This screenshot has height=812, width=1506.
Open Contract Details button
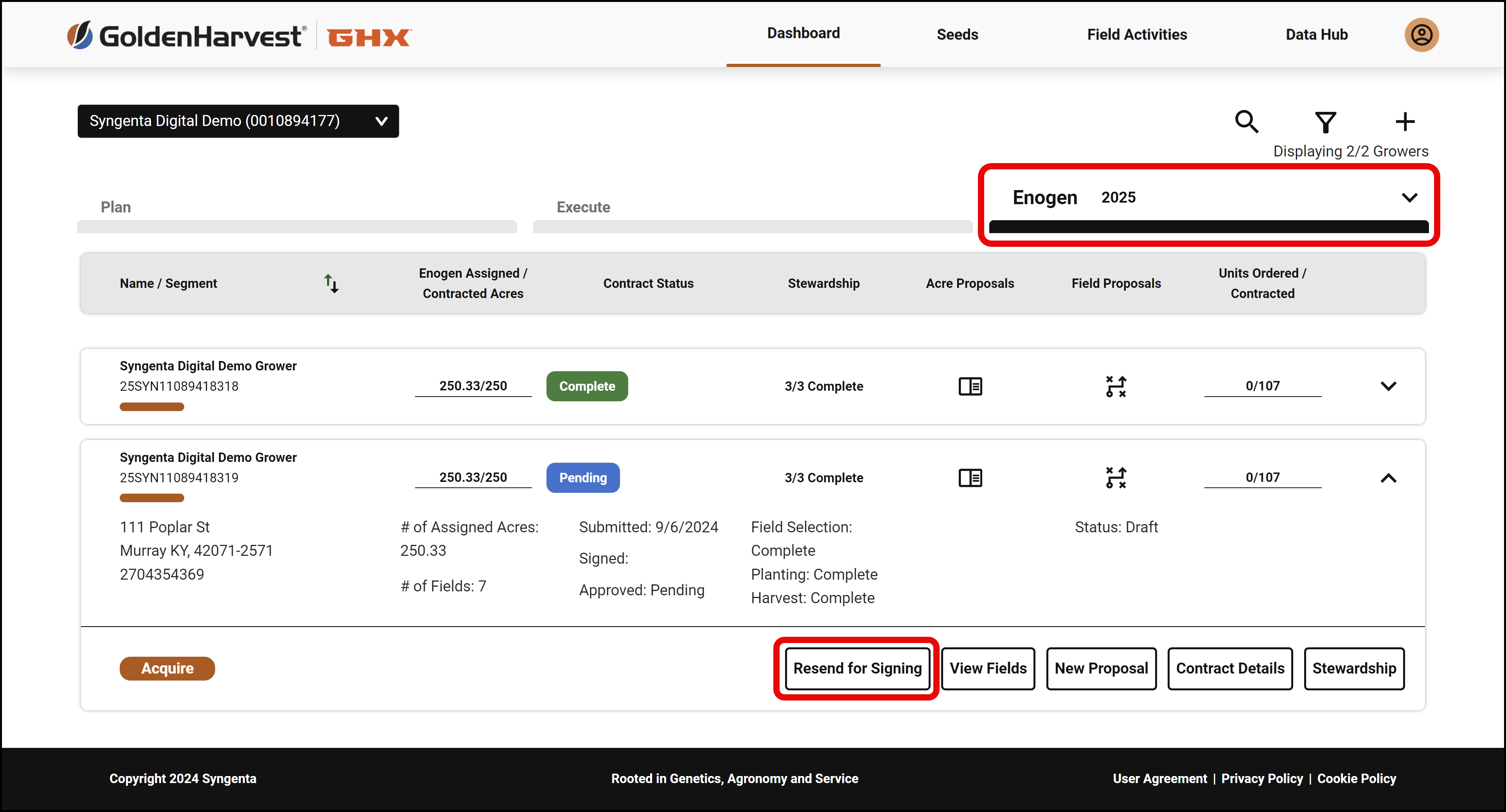[x=1230, y=668]
